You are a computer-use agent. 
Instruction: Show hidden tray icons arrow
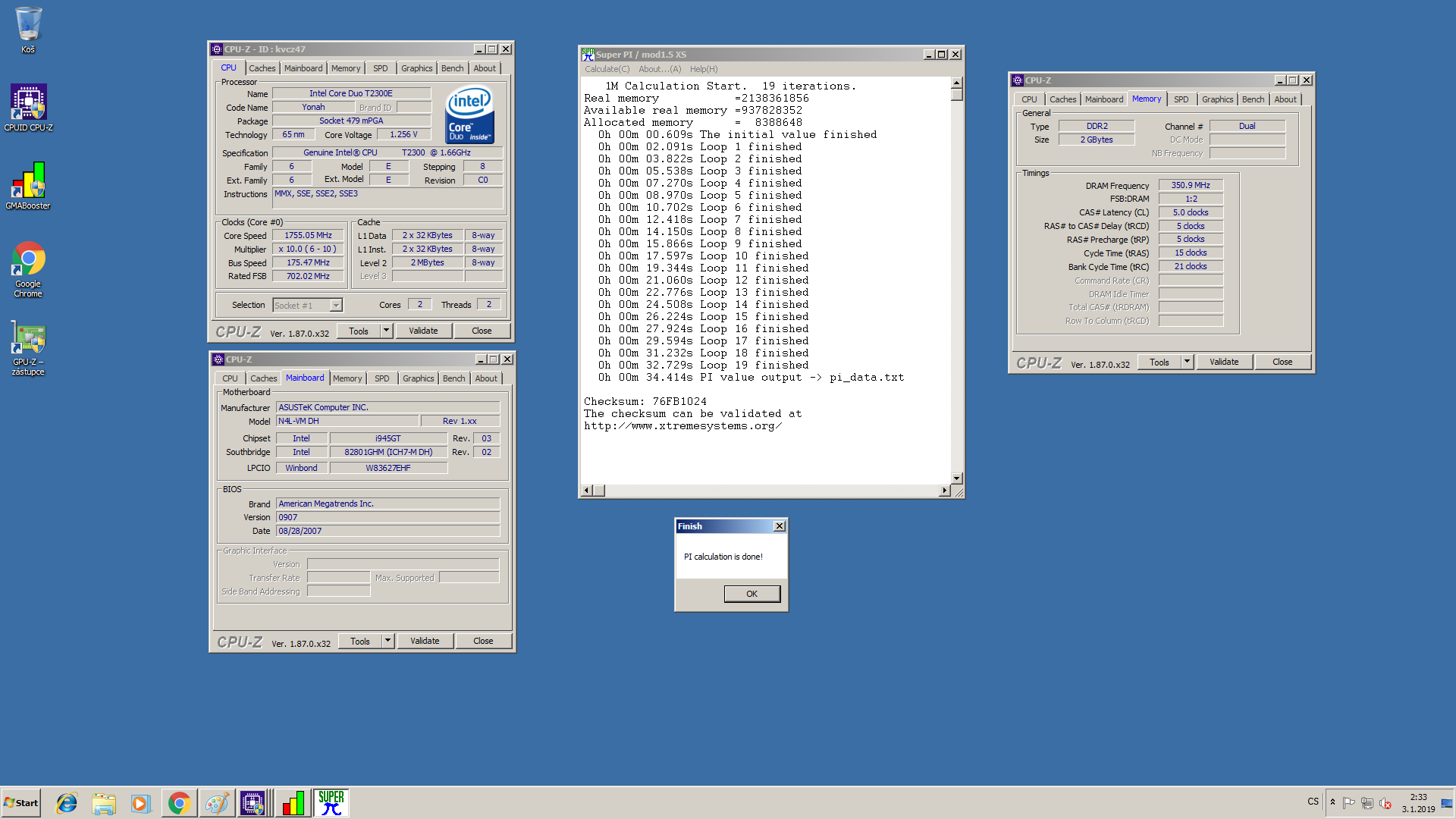[x=1332, y=802]
